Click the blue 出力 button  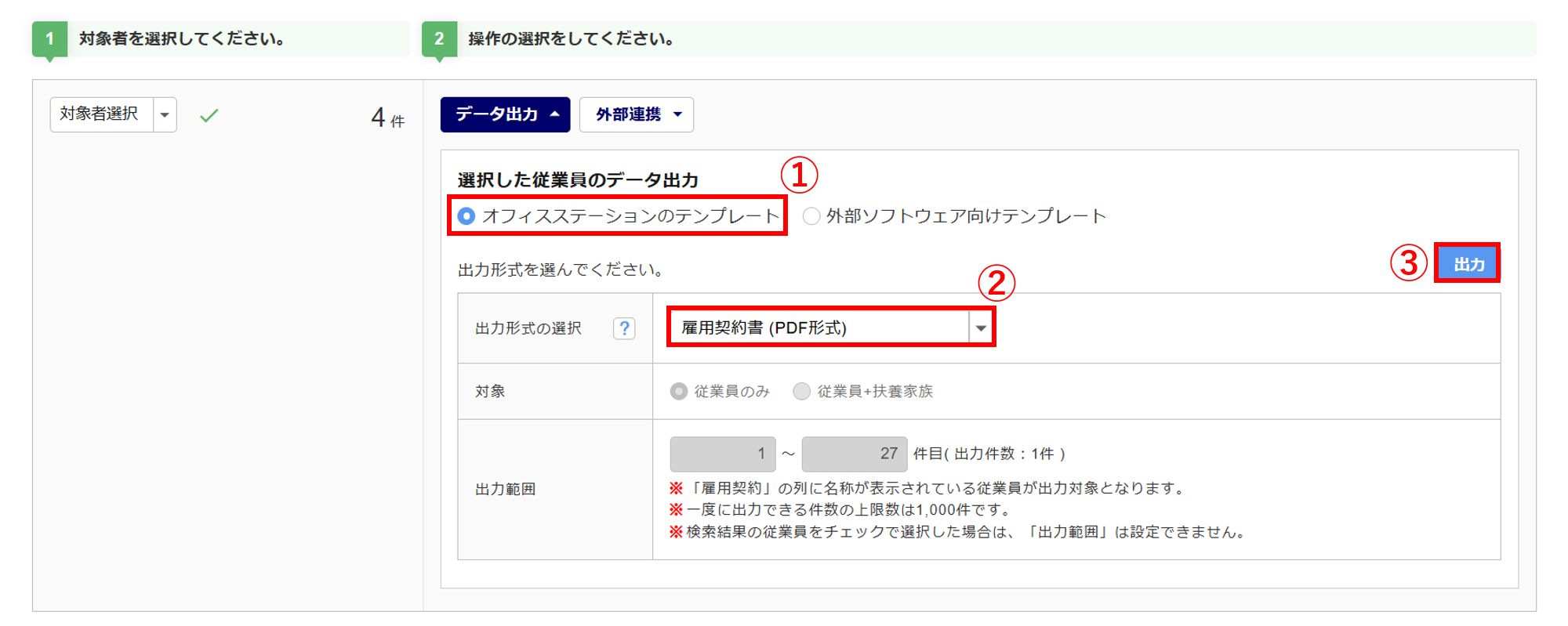[1468, 264]
